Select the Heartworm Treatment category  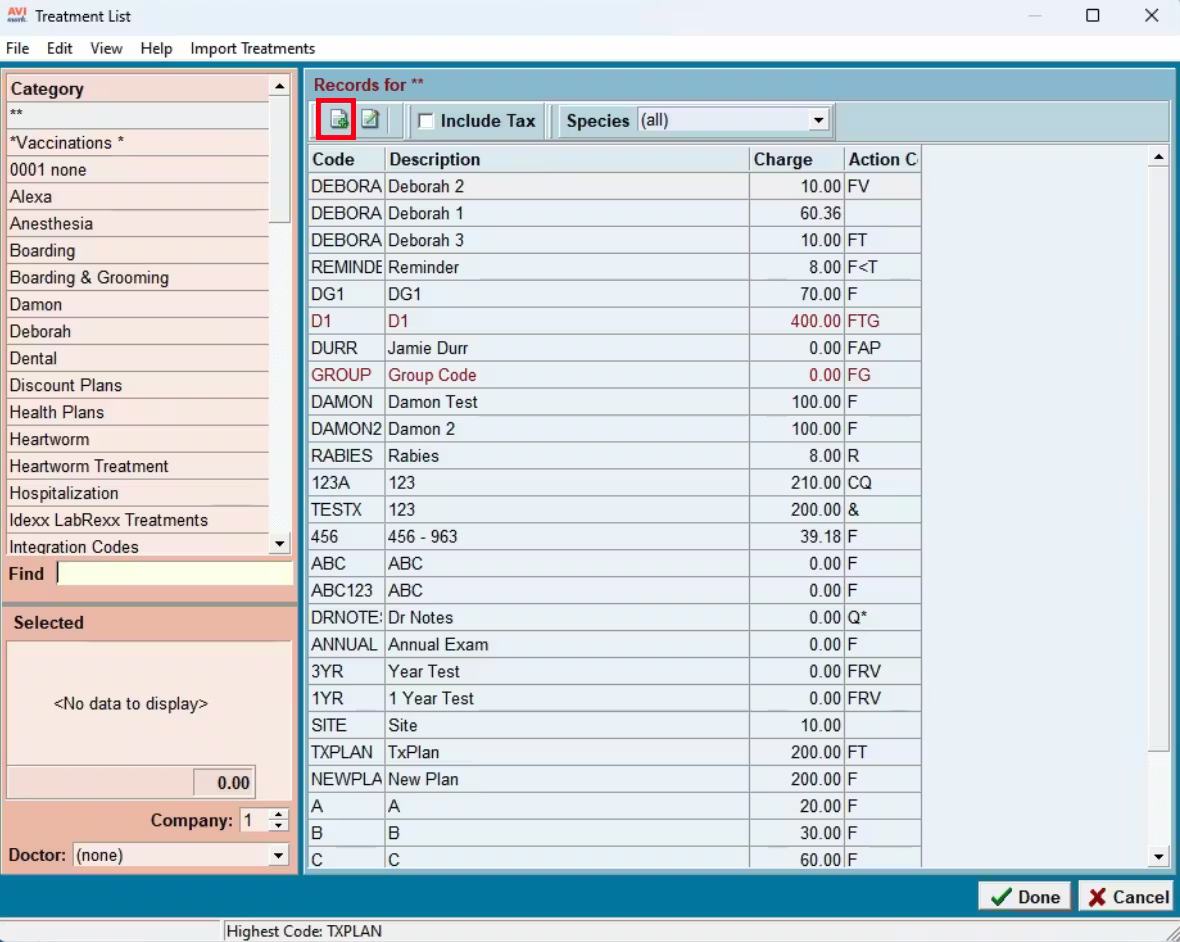point(138,466)
